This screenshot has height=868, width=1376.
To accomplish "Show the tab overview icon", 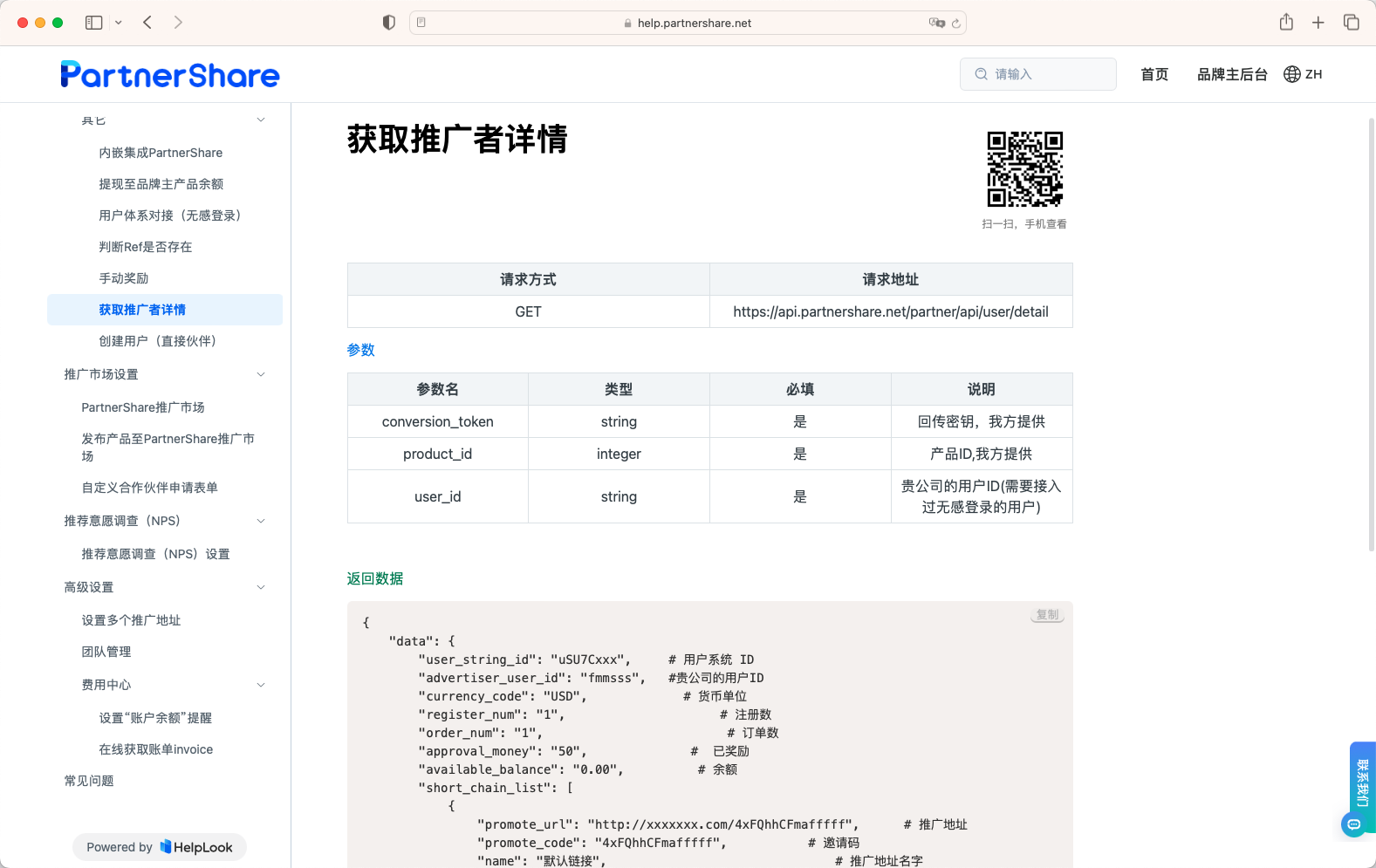I will [x=1352, y=23].
